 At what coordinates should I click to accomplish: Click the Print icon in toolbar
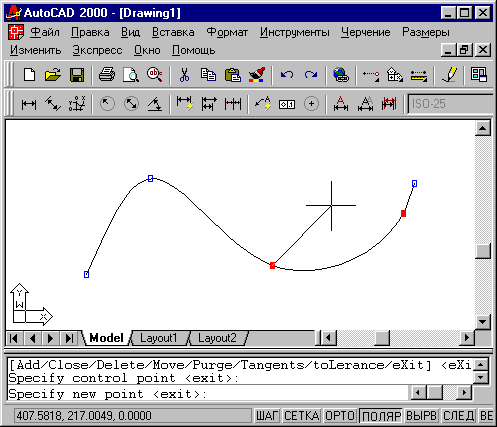(107, 75)
